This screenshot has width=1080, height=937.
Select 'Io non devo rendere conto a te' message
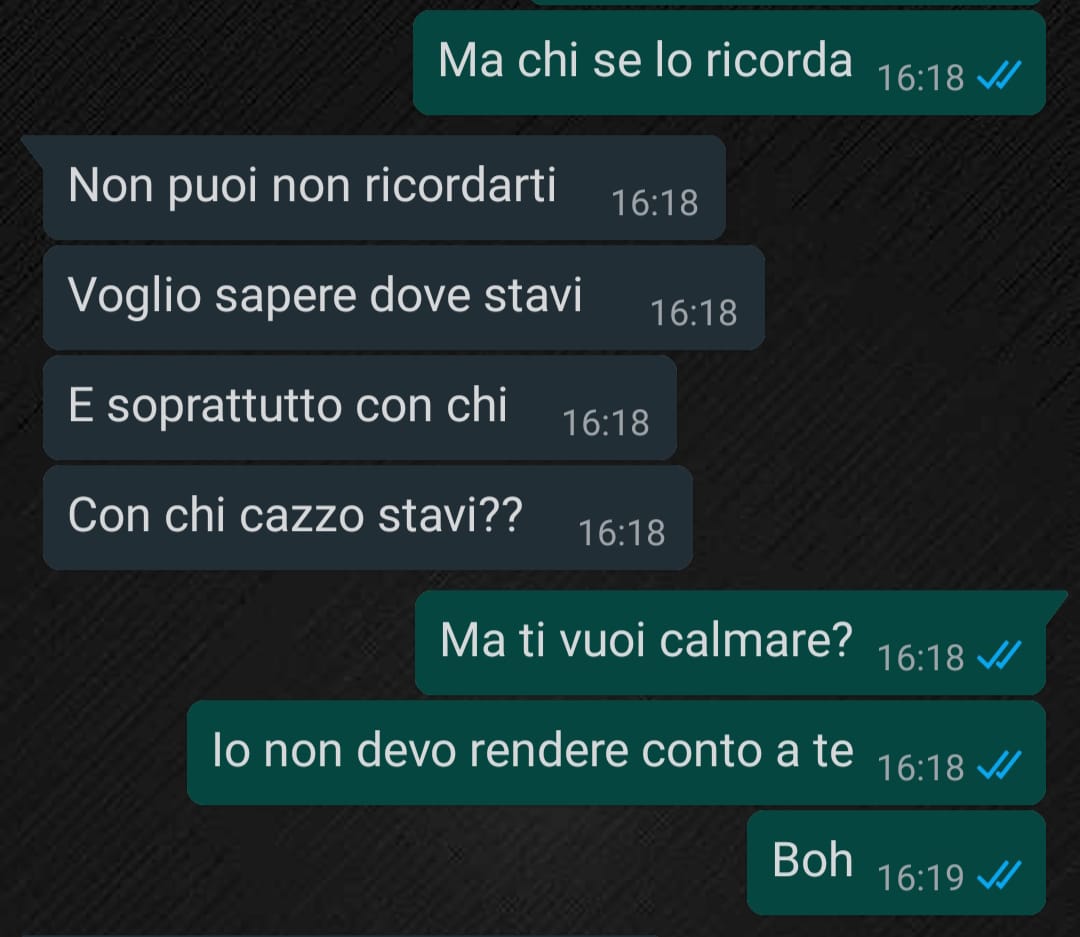pos(616,752)
